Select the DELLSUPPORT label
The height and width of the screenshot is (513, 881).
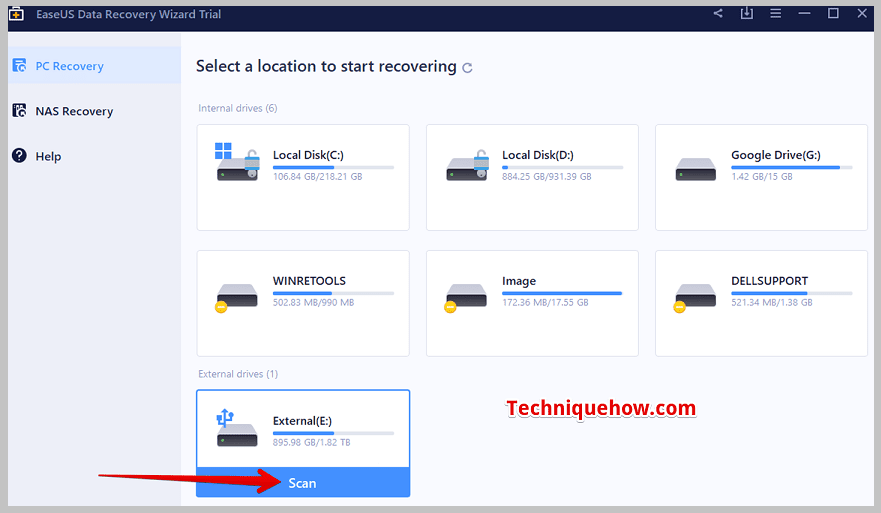point(769,281)
